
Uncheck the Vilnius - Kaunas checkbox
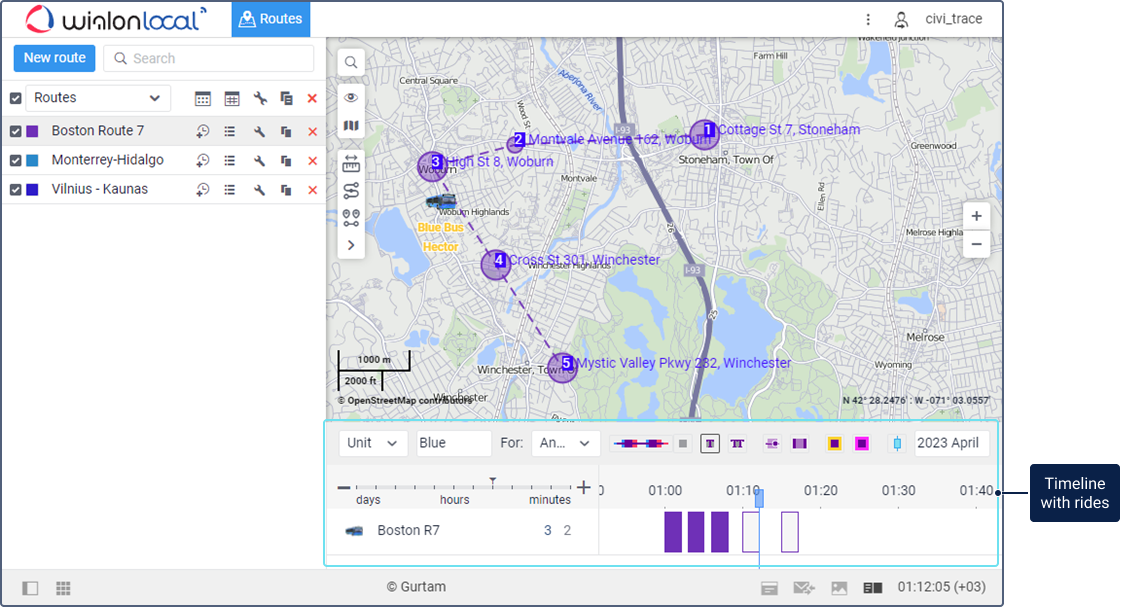16,190
